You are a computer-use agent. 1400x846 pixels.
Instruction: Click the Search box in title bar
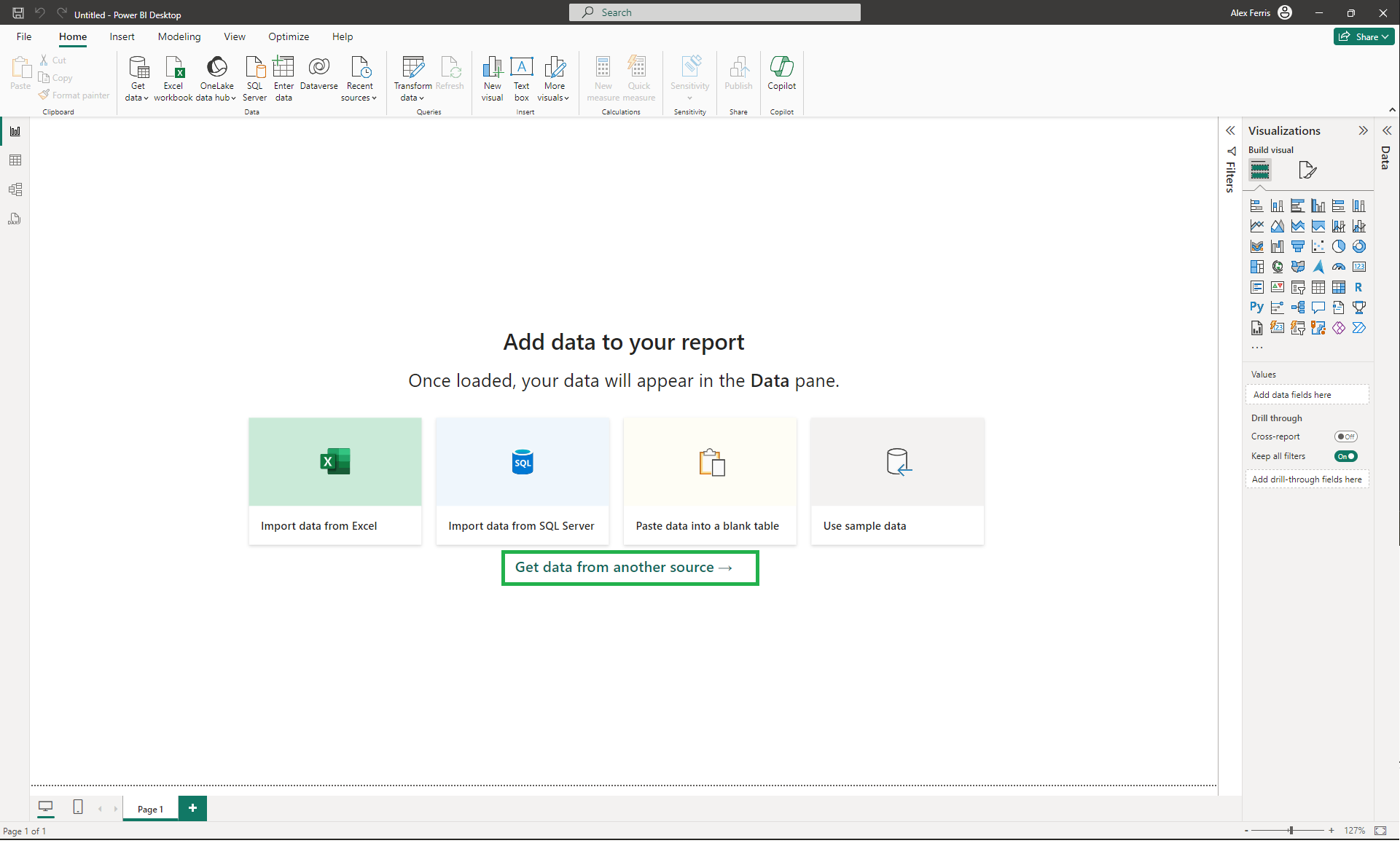coord(714,12)
